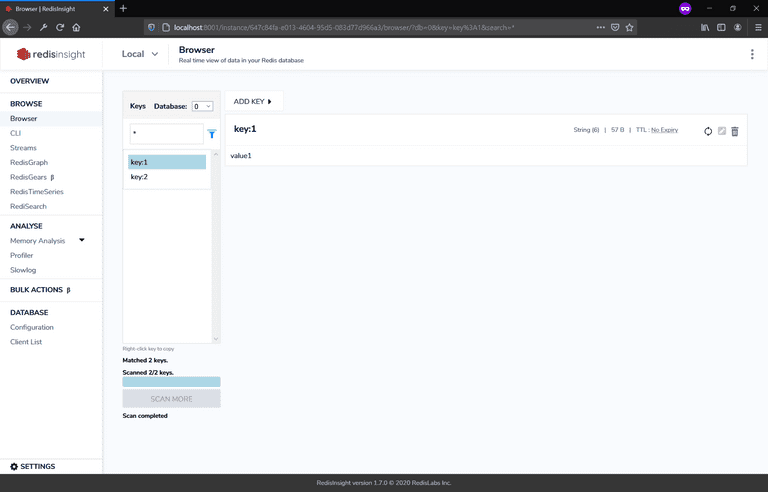Expand the Memory Analysis submenu
This screenshot has width=768, height=492.
click(82, 240)
